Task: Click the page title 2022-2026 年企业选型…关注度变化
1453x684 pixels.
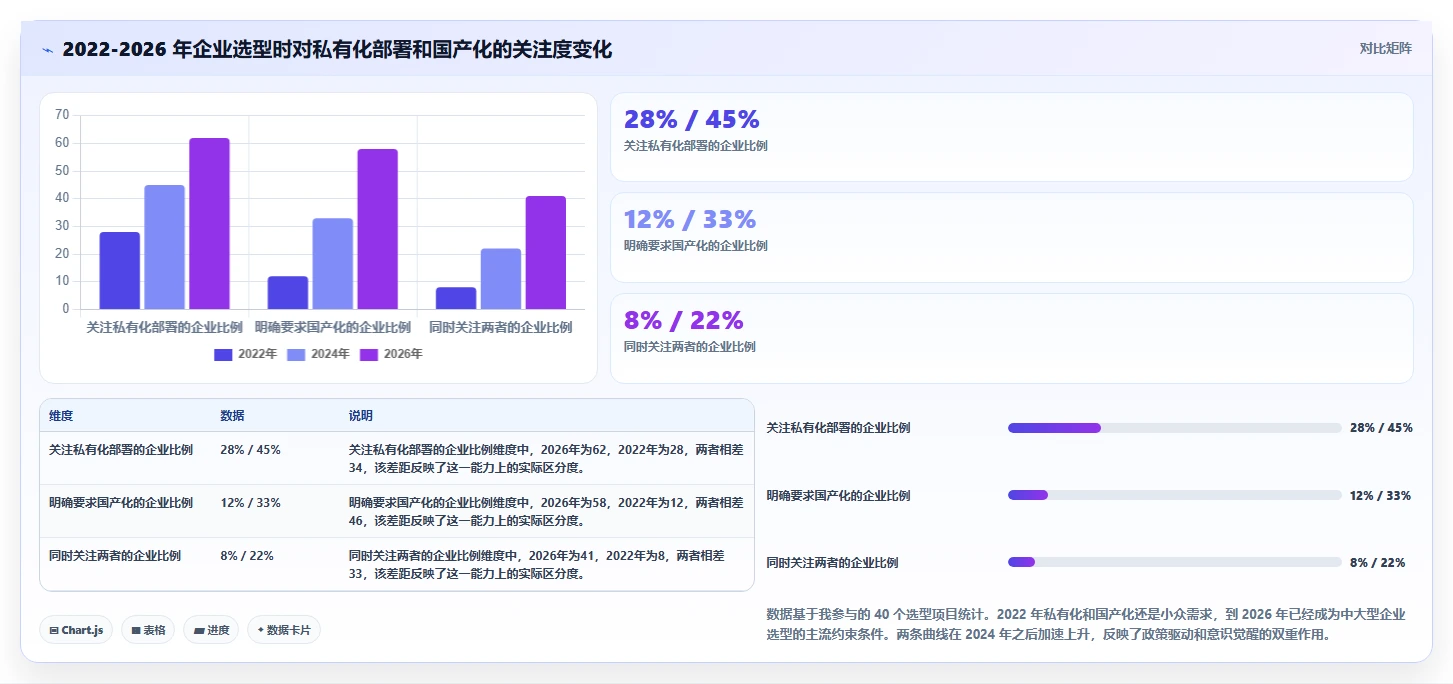Action: pos(337,50)
